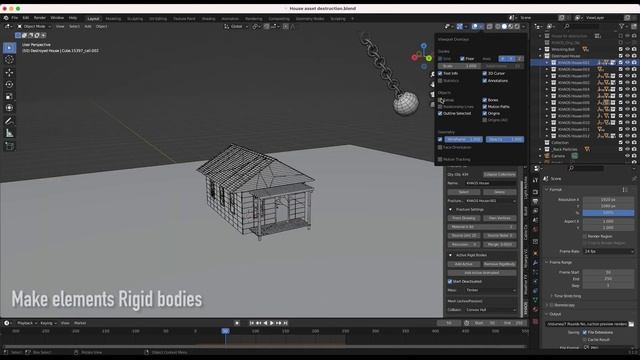Toggle File Extensions checkbox in Output
Viewport: 640px width, 360px height.
(x=585, y=333)
